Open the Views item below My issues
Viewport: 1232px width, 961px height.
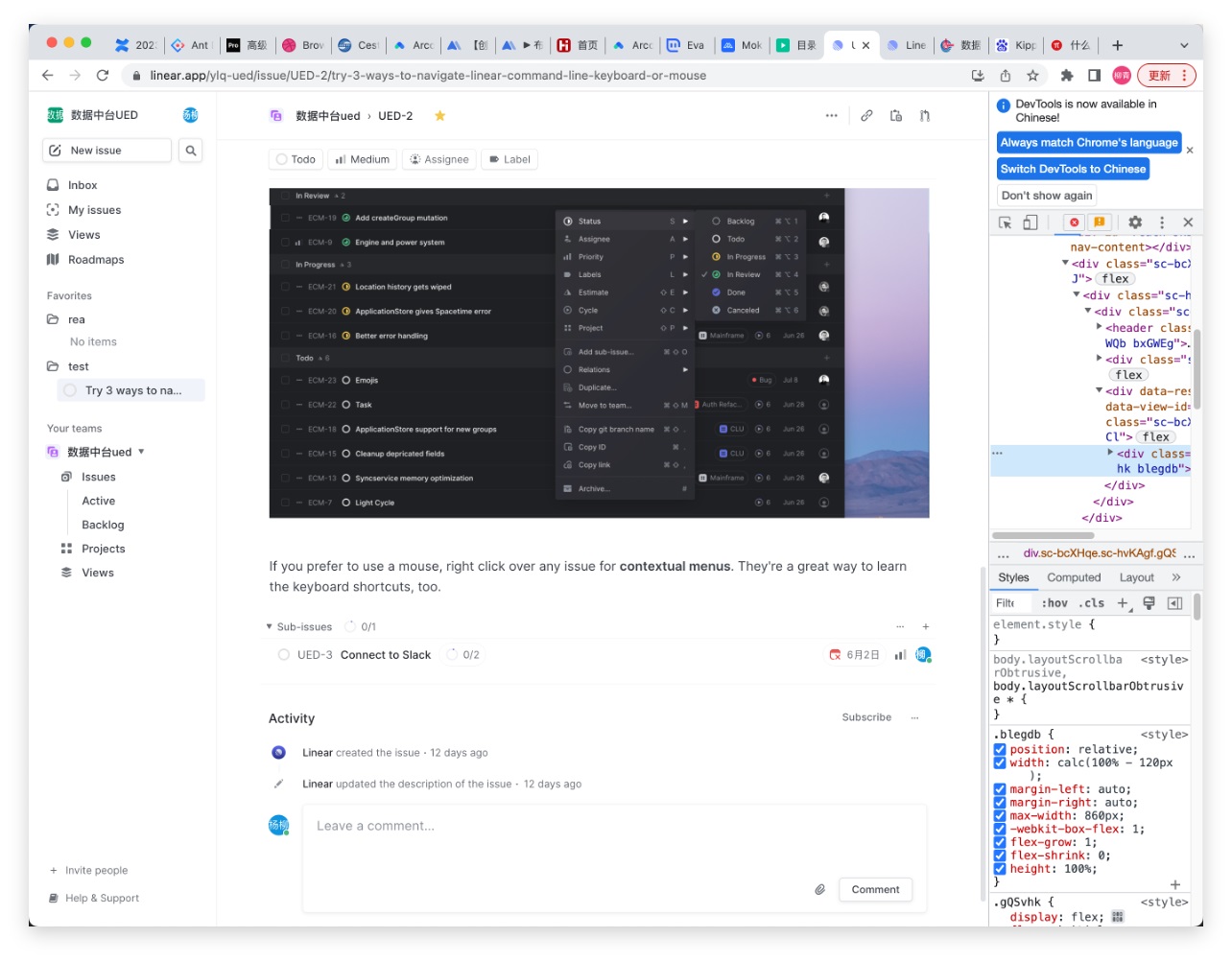(83, 235)
